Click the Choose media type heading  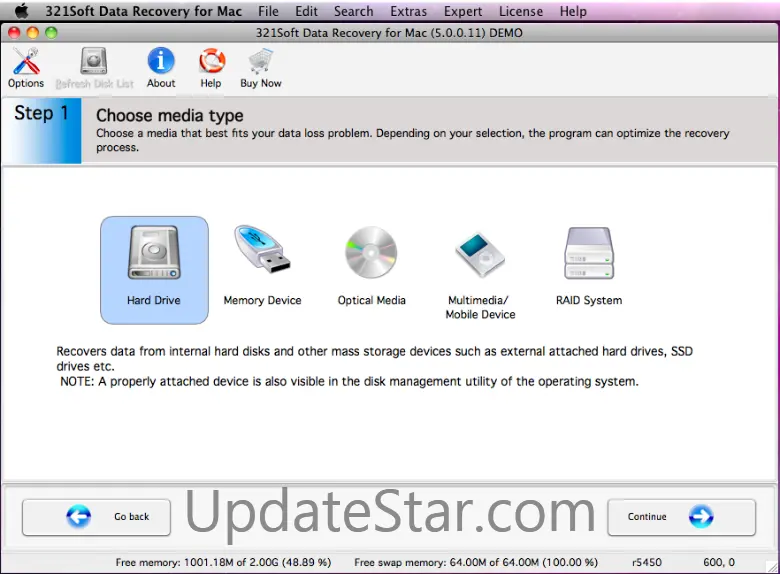(170, 115)
